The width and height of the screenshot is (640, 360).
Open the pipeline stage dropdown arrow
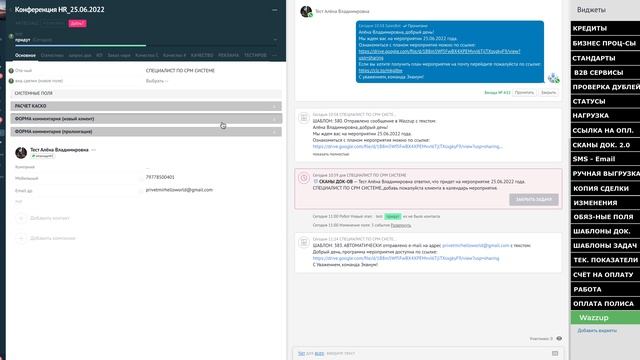(x=275, y=40)
